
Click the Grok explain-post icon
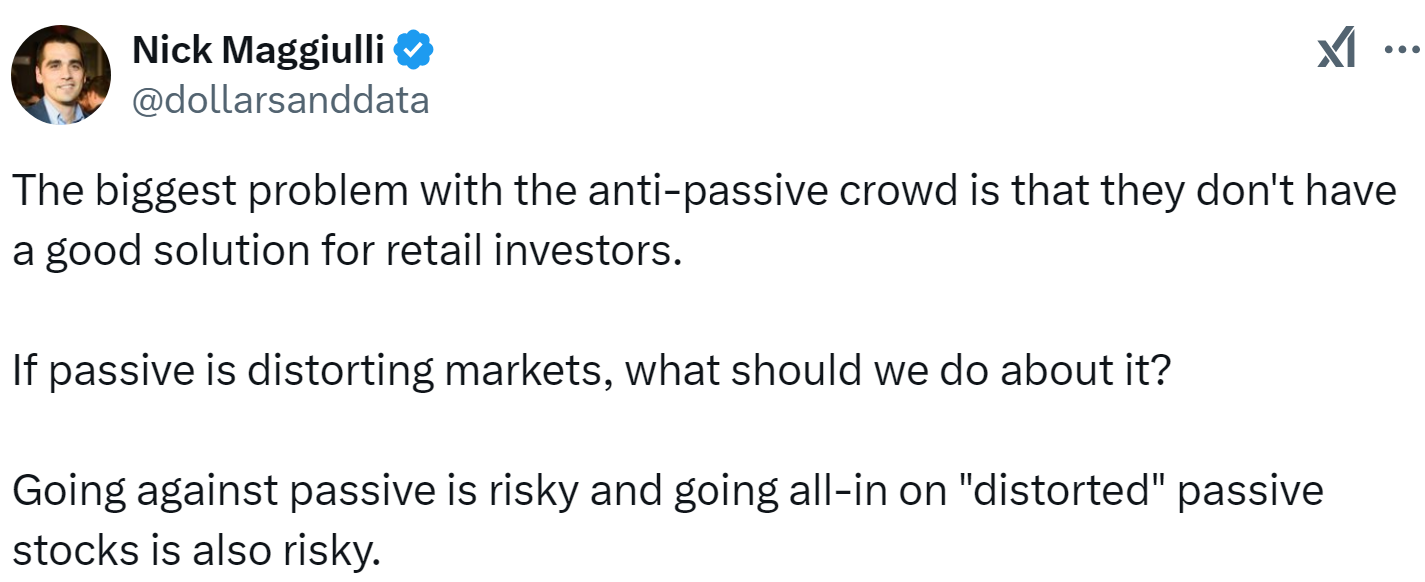[x=1337, y=48]
